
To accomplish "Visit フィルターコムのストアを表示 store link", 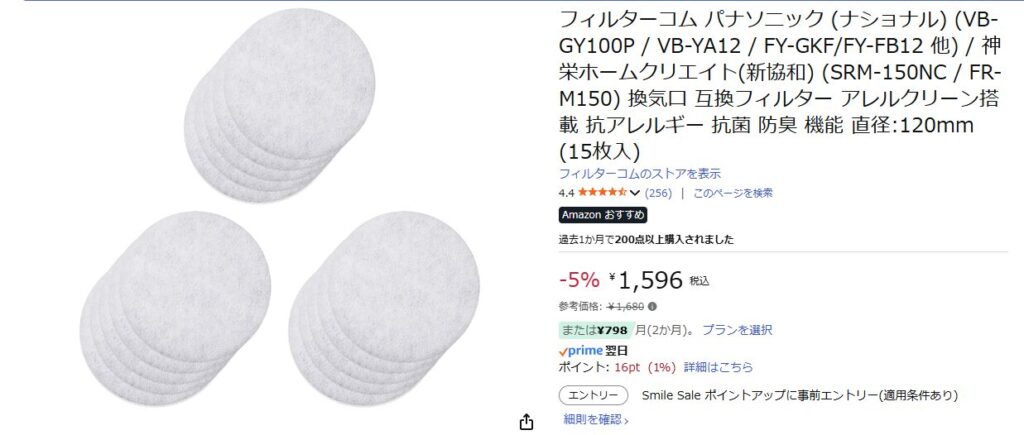I will coord(640,174).
